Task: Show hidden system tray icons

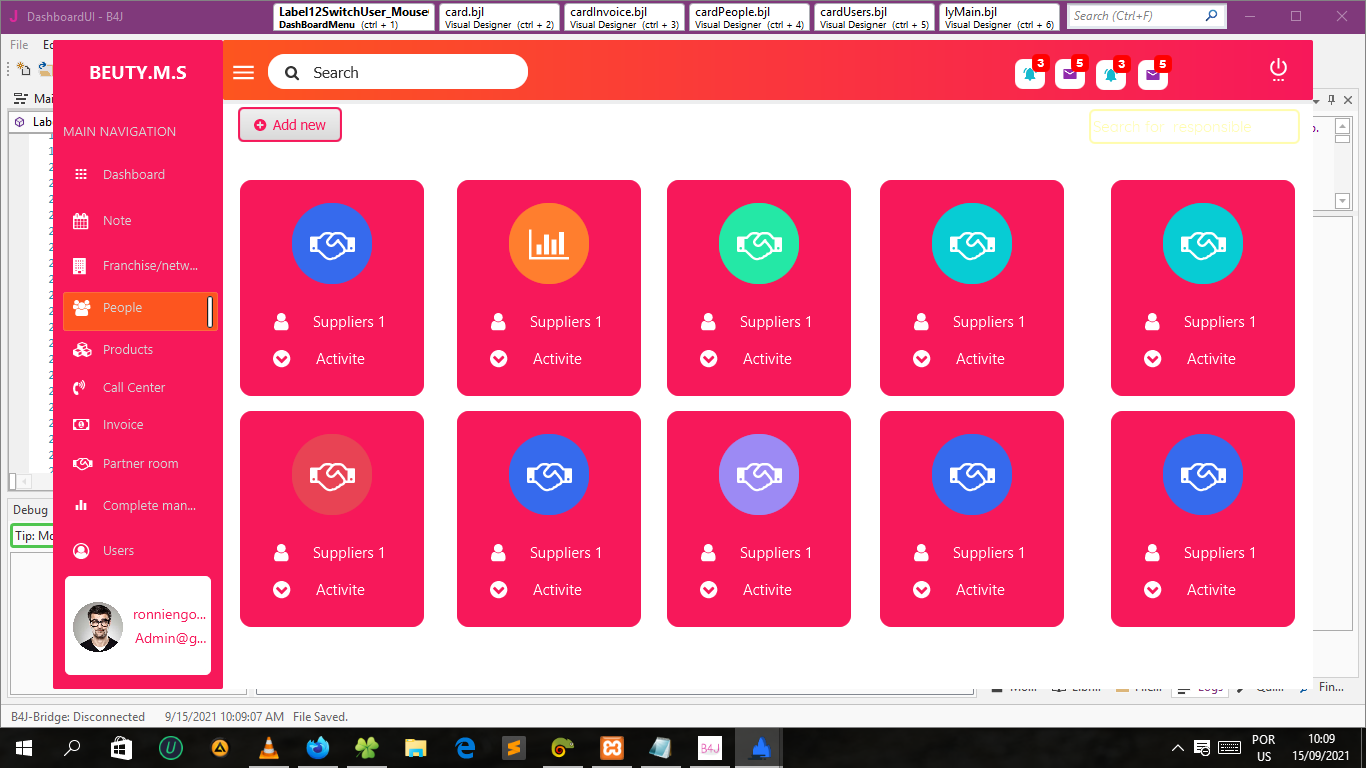Action: (x=1178, y=748)
